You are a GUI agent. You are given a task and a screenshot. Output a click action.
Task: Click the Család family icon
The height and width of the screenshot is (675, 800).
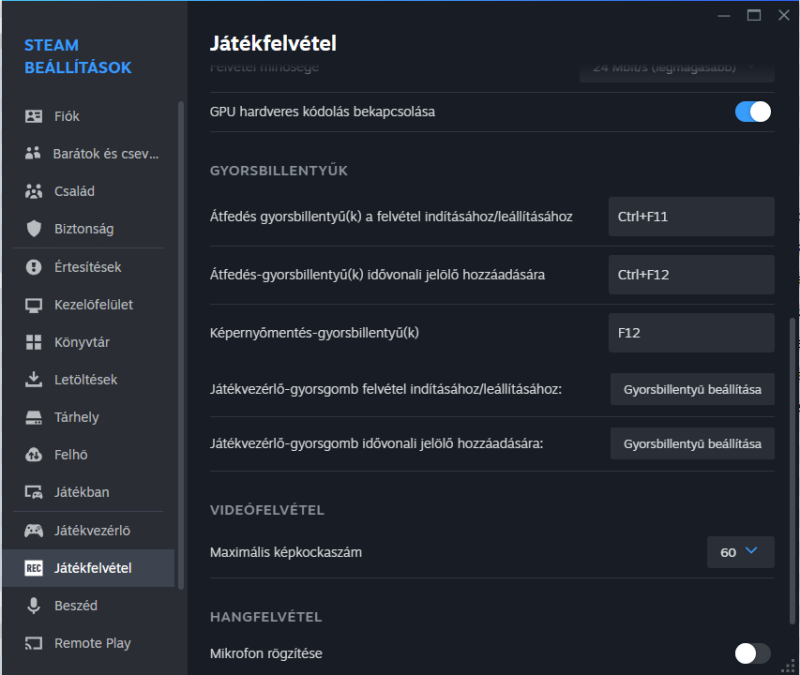(x=34, y=191)
